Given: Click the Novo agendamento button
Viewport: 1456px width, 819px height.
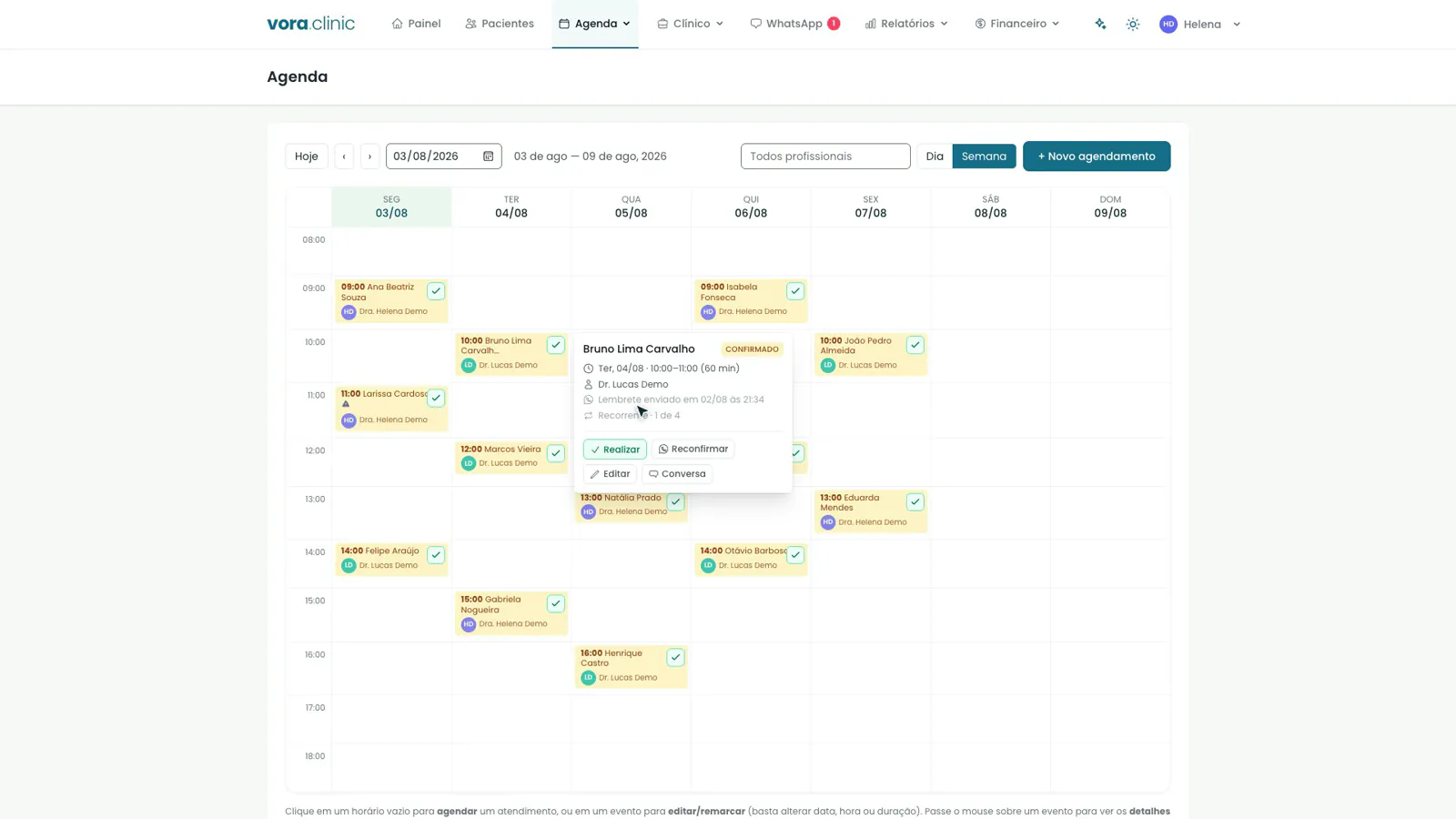Looking at the screenshot, I should click(1097, 157).
